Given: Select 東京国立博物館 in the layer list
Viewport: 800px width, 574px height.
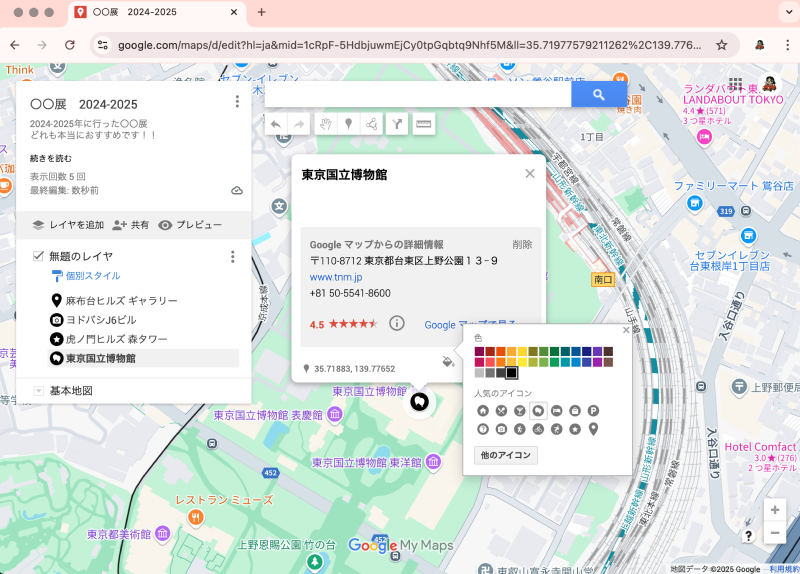Looking at the screenshot, I should tap(143, 358).
